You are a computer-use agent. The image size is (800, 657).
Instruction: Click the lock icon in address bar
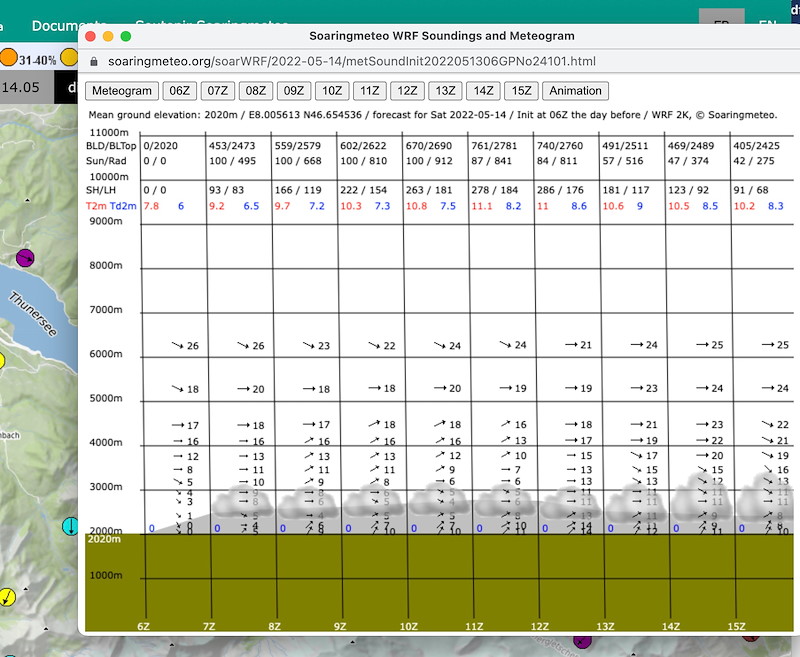pyautogui.click(x=93, y=62)
